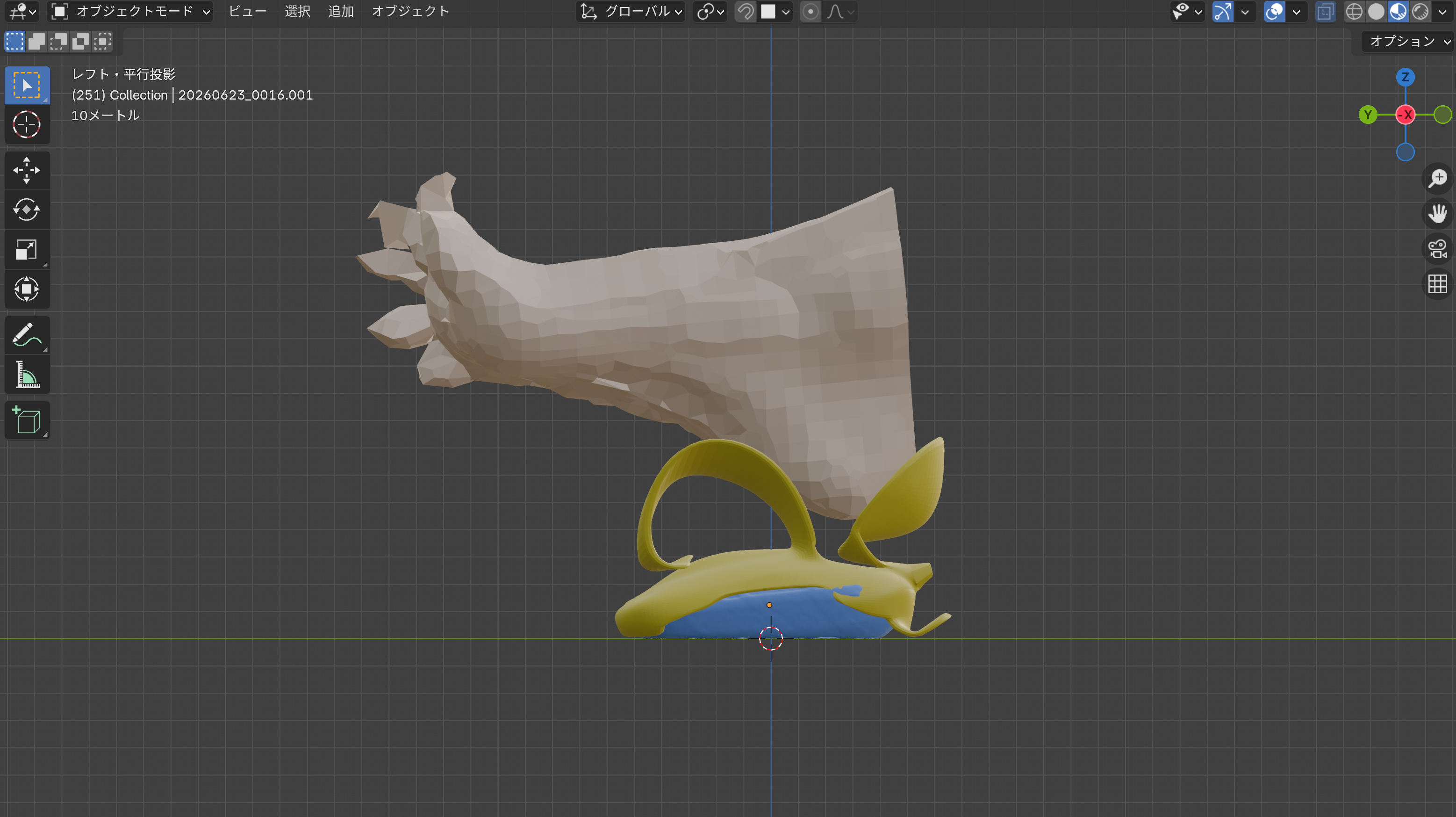1456x817 pixels.
Task: Open the オブジェクトモード mode dropdown
Action: pos(130,11)
